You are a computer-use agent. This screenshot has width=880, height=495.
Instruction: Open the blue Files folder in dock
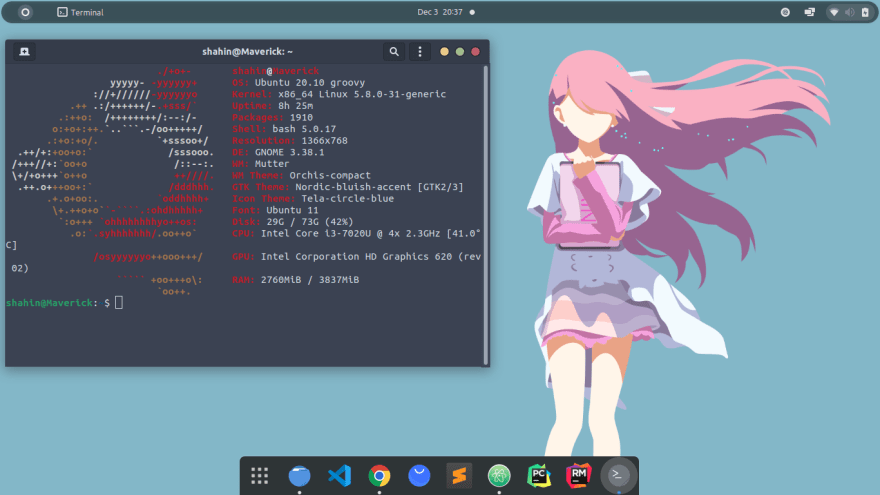299,476
